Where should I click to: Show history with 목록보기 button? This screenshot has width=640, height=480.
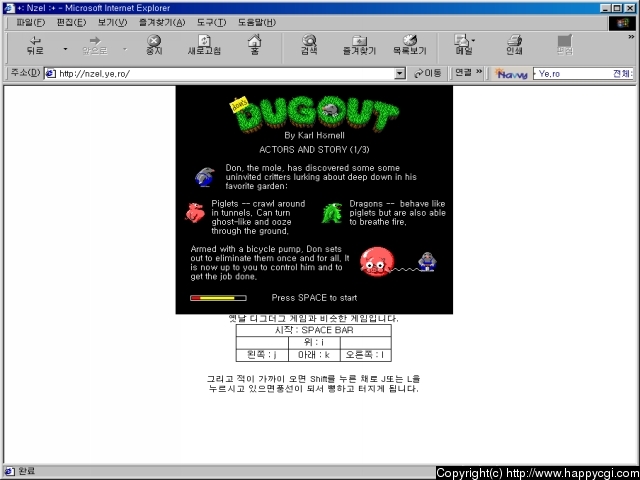(x=409, y=45)
